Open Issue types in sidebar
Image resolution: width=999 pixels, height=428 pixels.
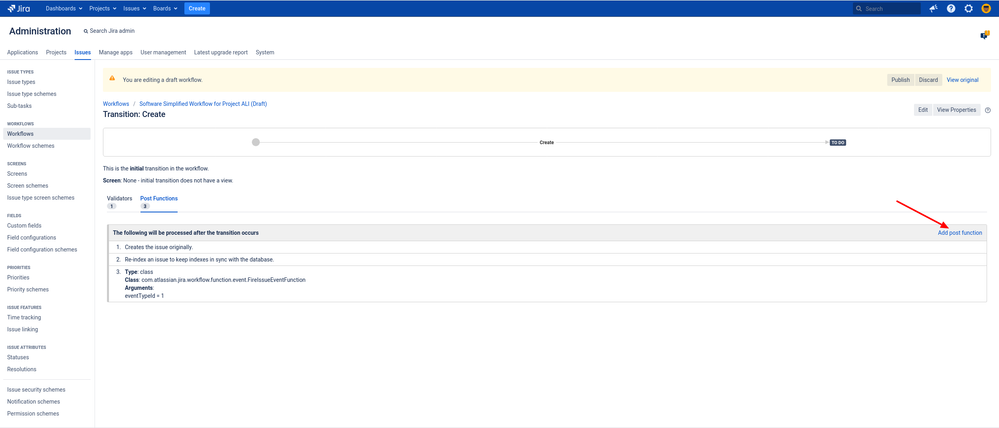point(21,82)
